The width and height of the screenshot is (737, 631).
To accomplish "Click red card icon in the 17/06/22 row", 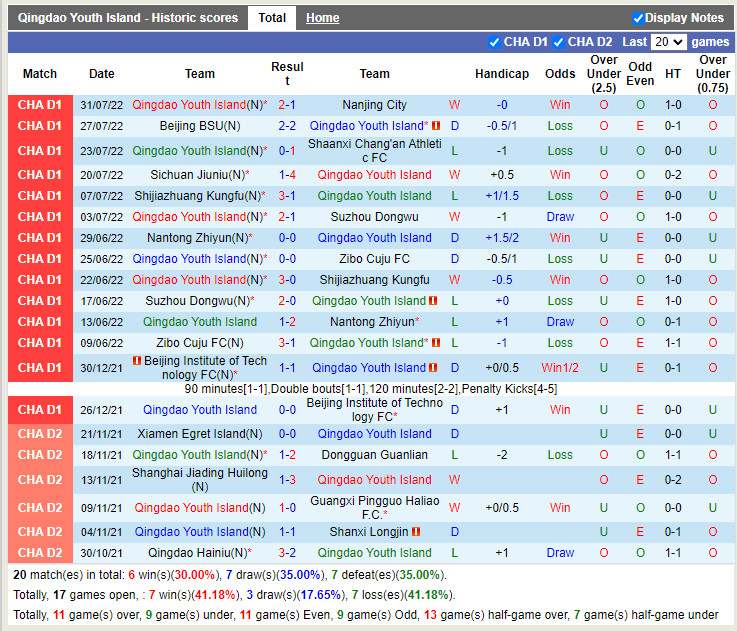I will (x=434, y=301).
